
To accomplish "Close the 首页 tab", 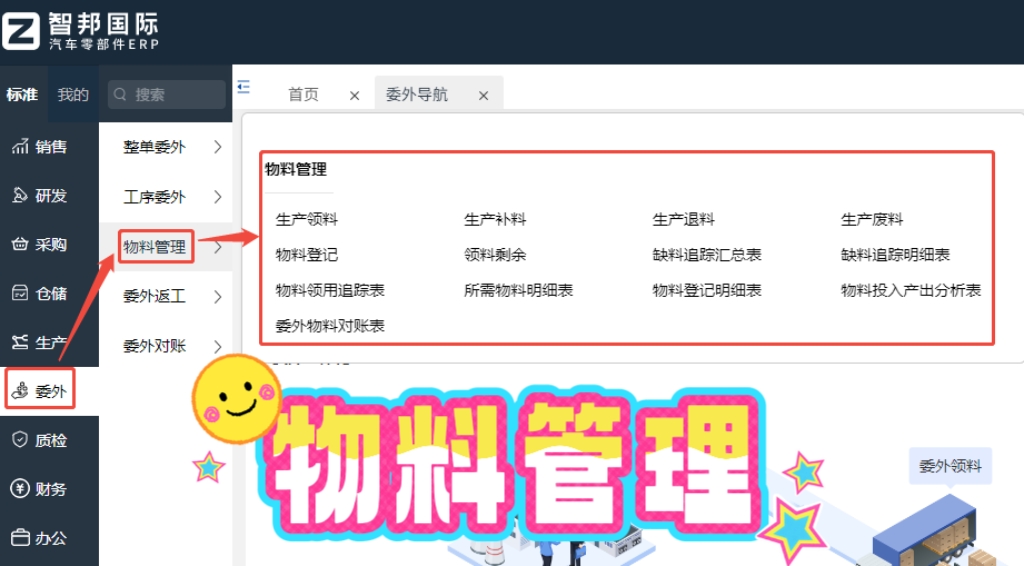I will point(355,96).
